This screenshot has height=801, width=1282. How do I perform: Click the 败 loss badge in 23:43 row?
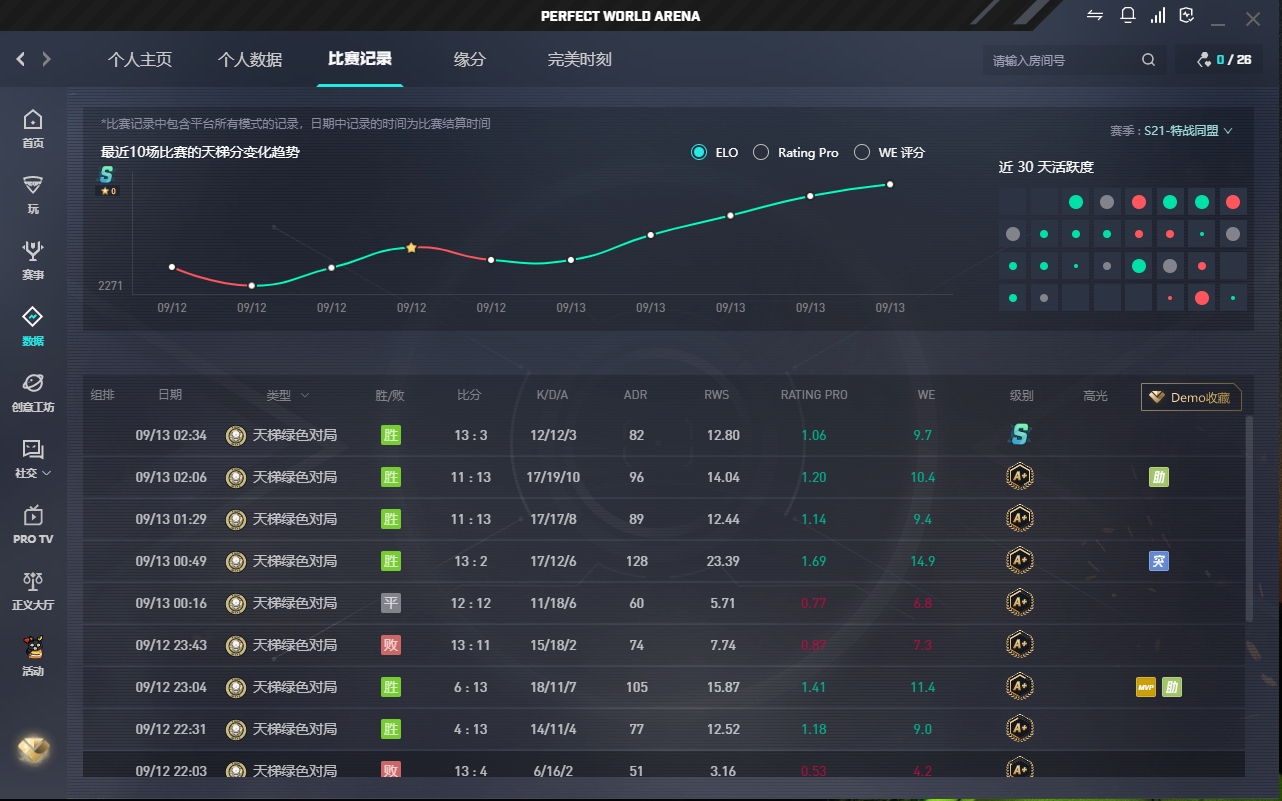point(391,645)
